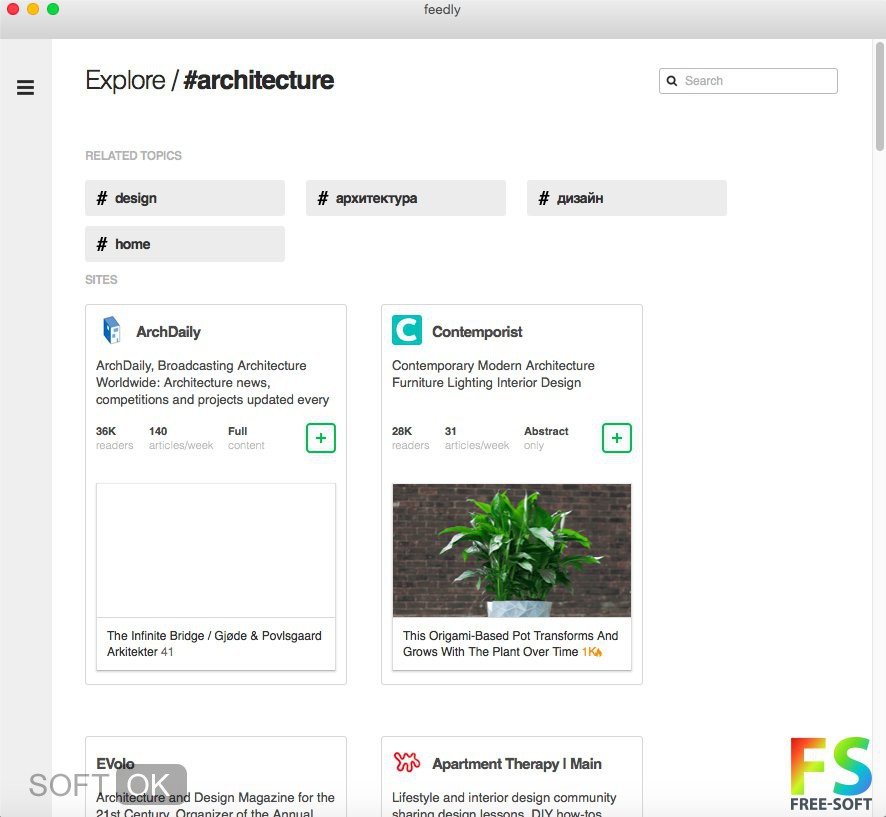Viewport: 886px width, 817px height.
Task: Follow Contemporist with the plus button
Action: [617, 438]
